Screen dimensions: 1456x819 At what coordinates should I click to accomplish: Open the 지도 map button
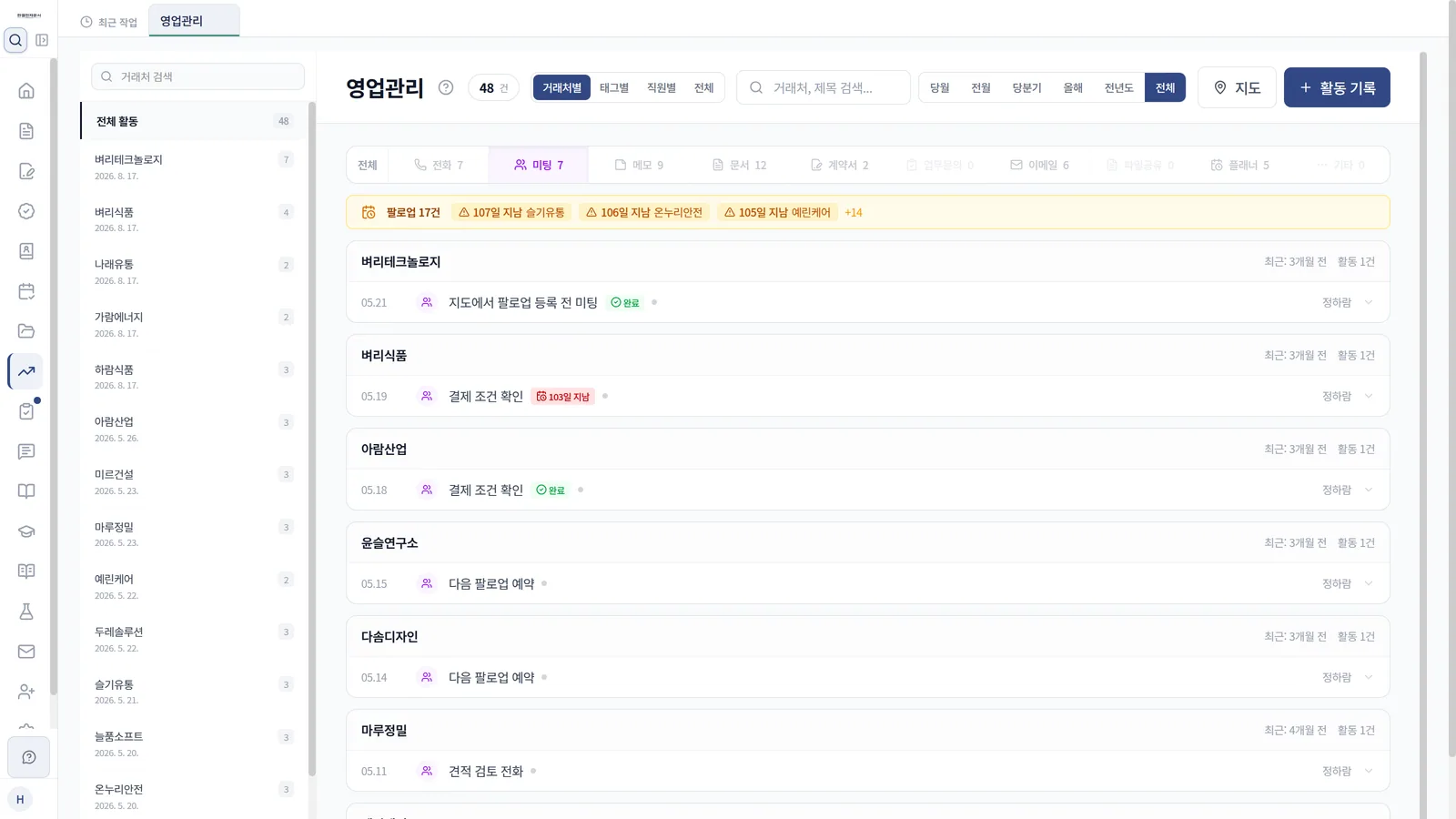[1237, 87]
